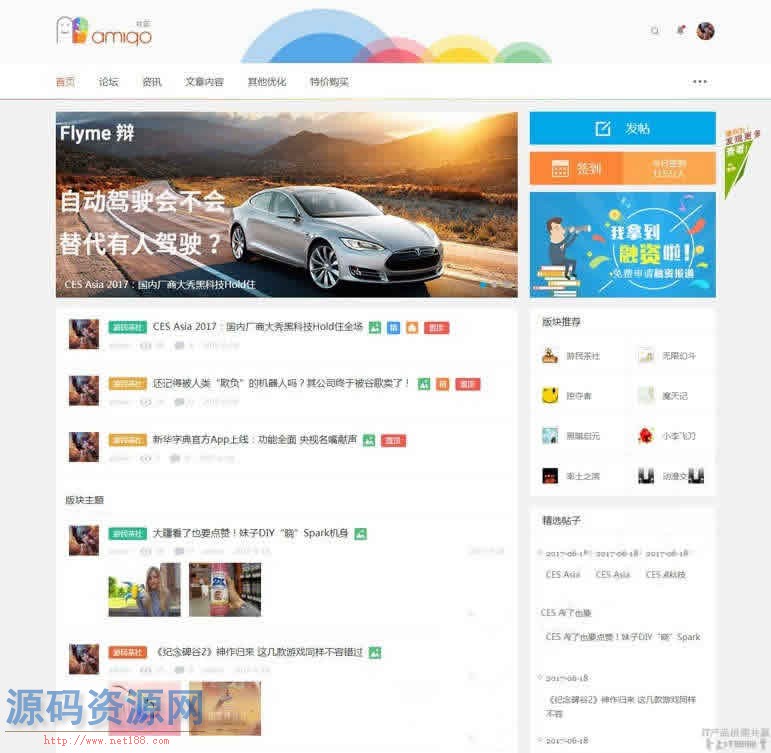Go to the 首页 nav tab
Viewport: 771px width, 753px height.
65,82
